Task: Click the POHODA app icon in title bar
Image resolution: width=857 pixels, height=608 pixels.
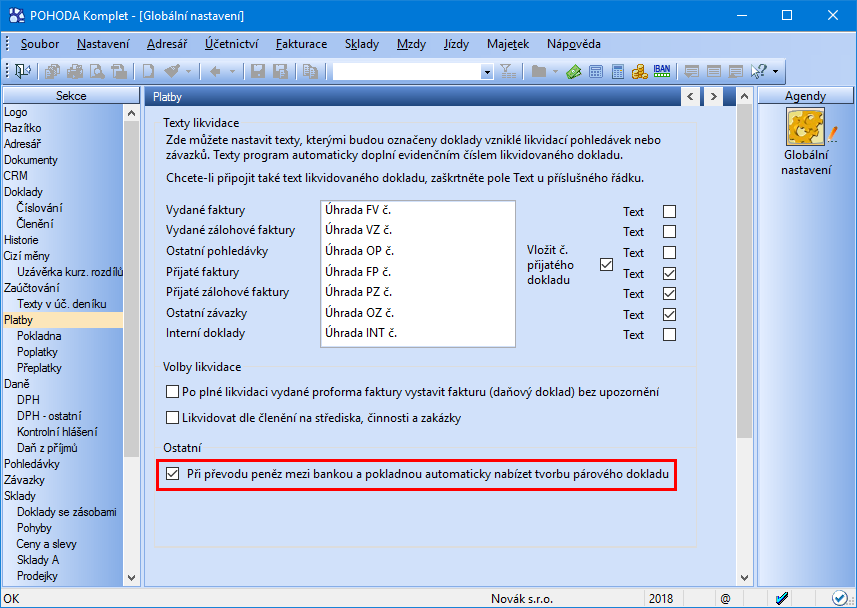Action: (x=16, y=15)
